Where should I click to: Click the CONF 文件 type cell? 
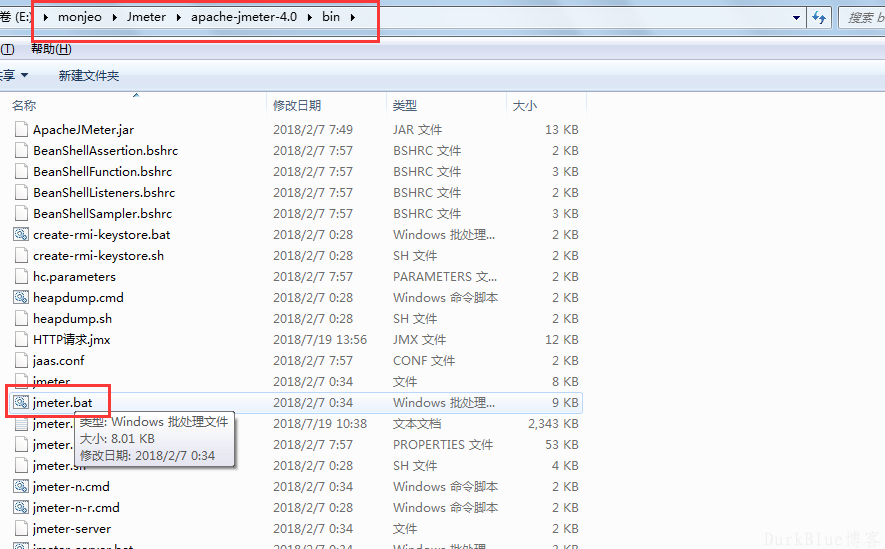point(424,361)
